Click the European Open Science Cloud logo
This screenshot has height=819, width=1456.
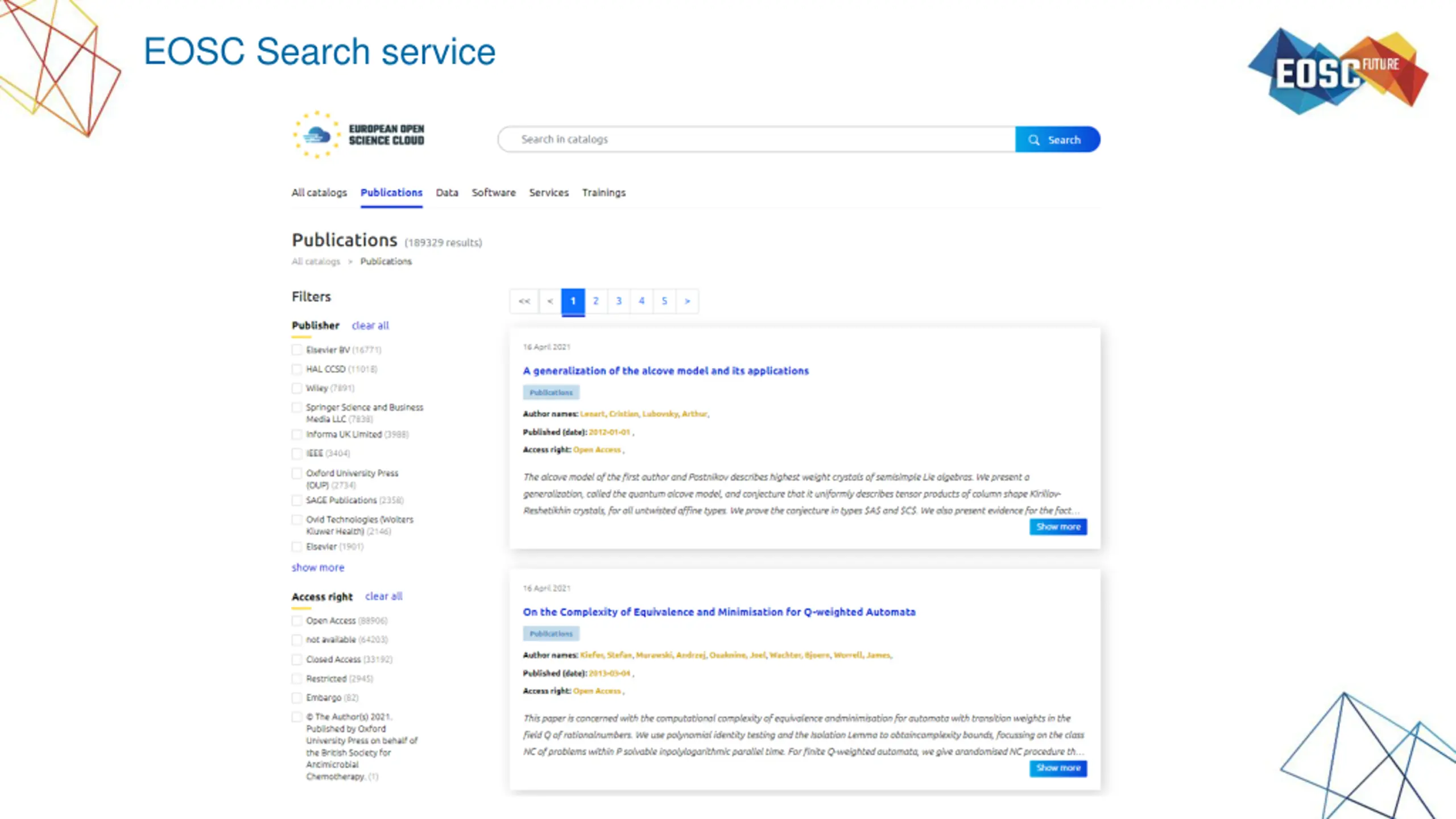coord(358,135)
